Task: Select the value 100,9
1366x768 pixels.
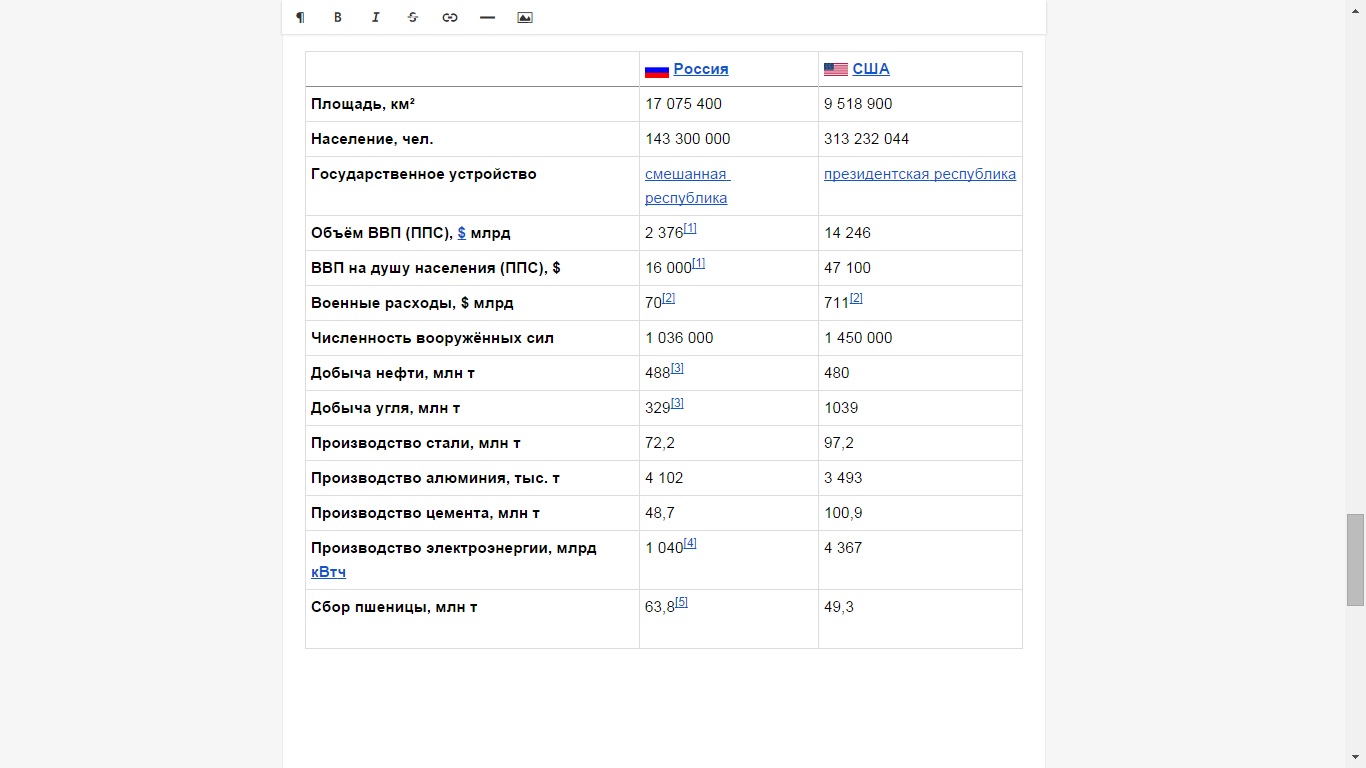Action: tap(843, 513)
